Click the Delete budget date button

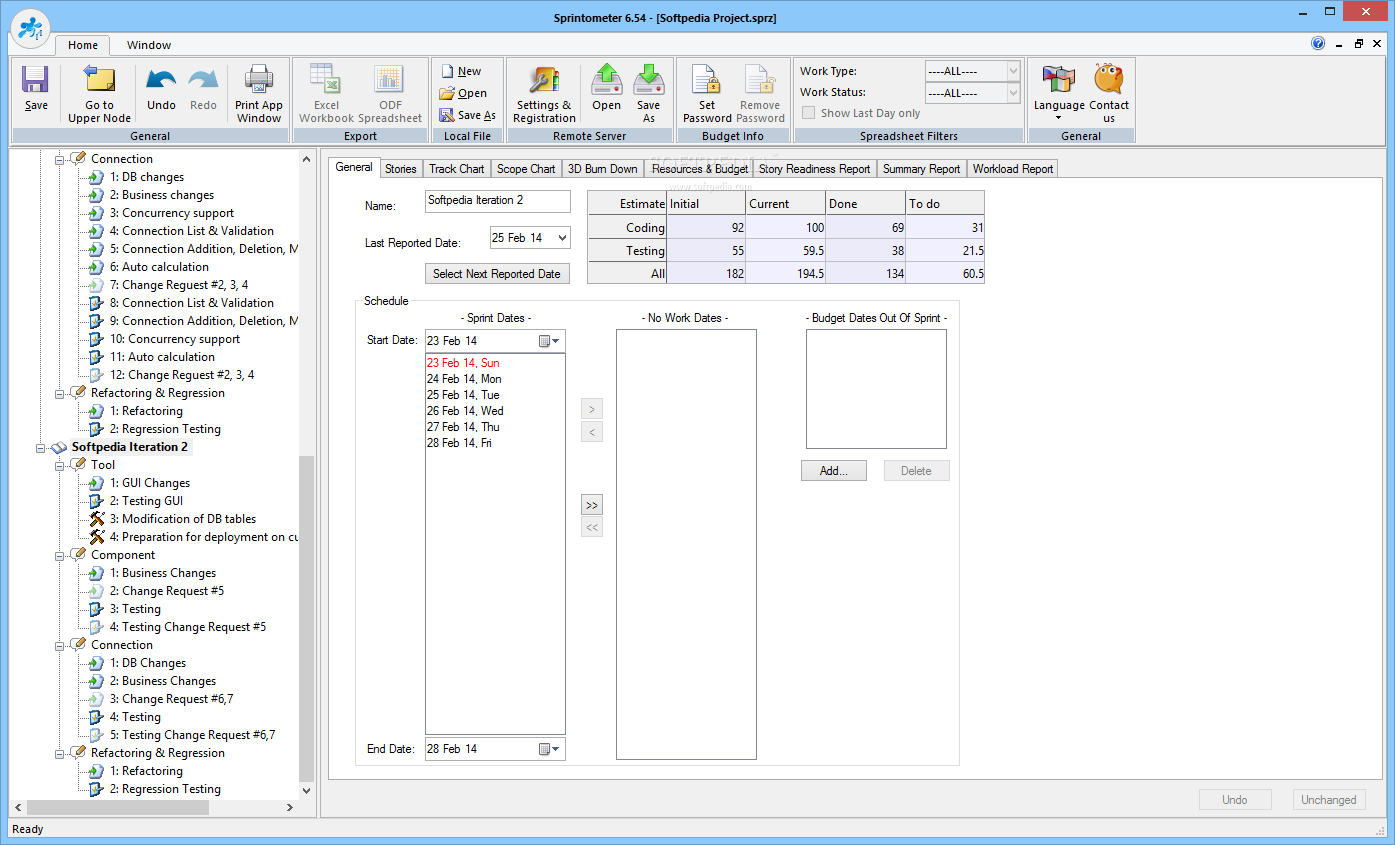point(916,471)
